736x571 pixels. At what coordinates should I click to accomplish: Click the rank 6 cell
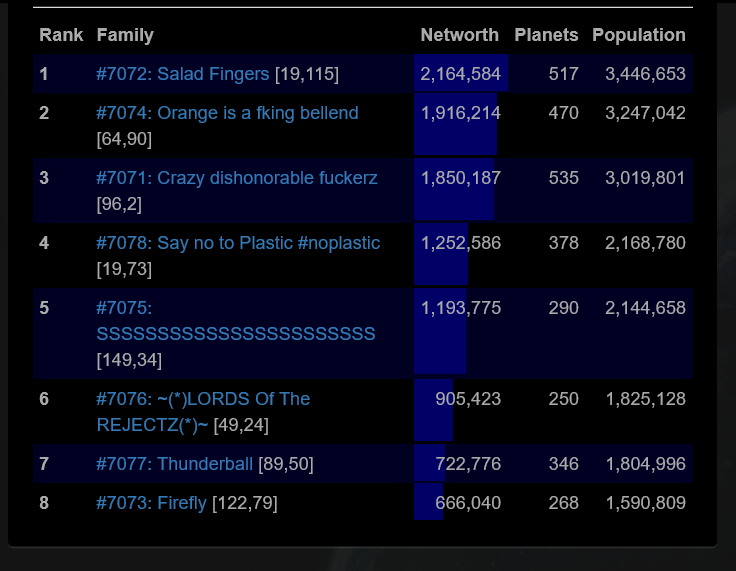(44, 399)
